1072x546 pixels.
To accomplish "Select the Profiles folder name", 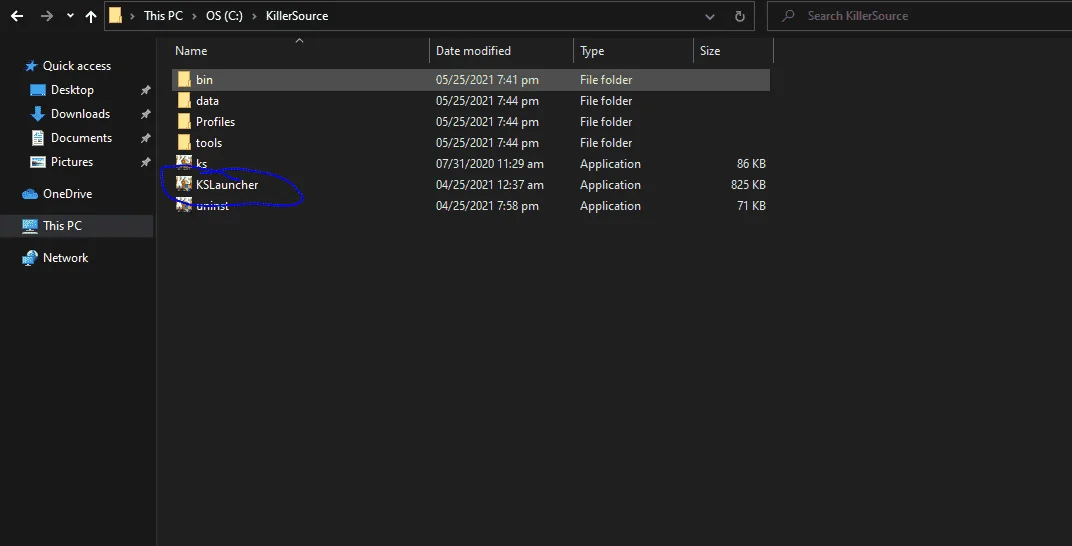I will (215, 122).
